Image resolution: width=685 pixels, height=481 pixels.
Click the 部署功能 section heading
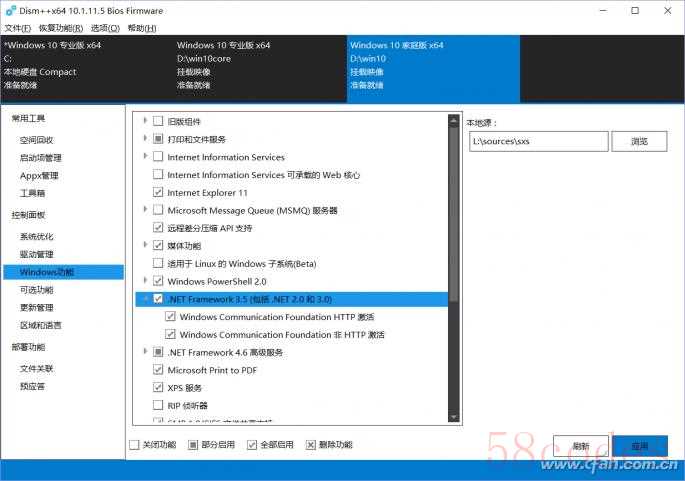(x=28, y=347)
